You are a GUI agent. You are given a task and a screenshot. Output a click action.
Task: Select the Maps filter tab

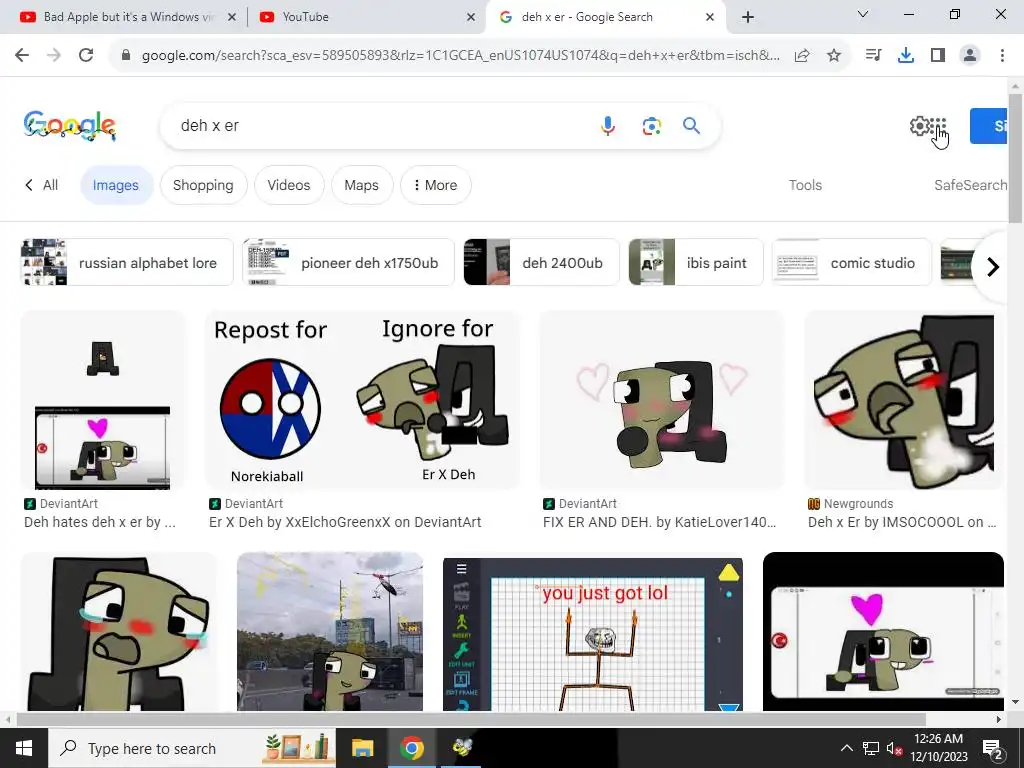click(361, 185)
